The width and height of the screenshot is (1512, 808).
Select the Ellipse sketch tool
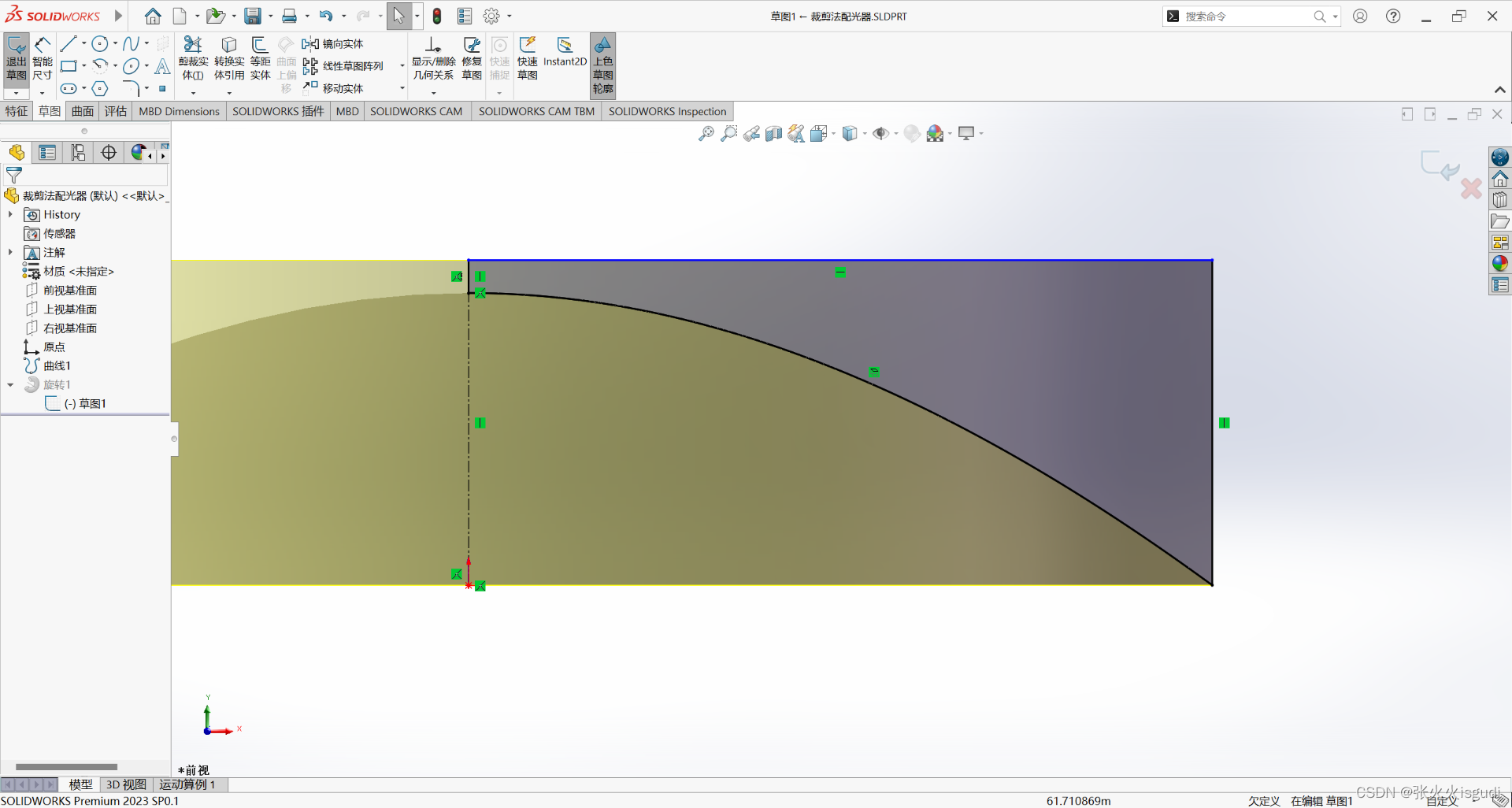point(132,66)
